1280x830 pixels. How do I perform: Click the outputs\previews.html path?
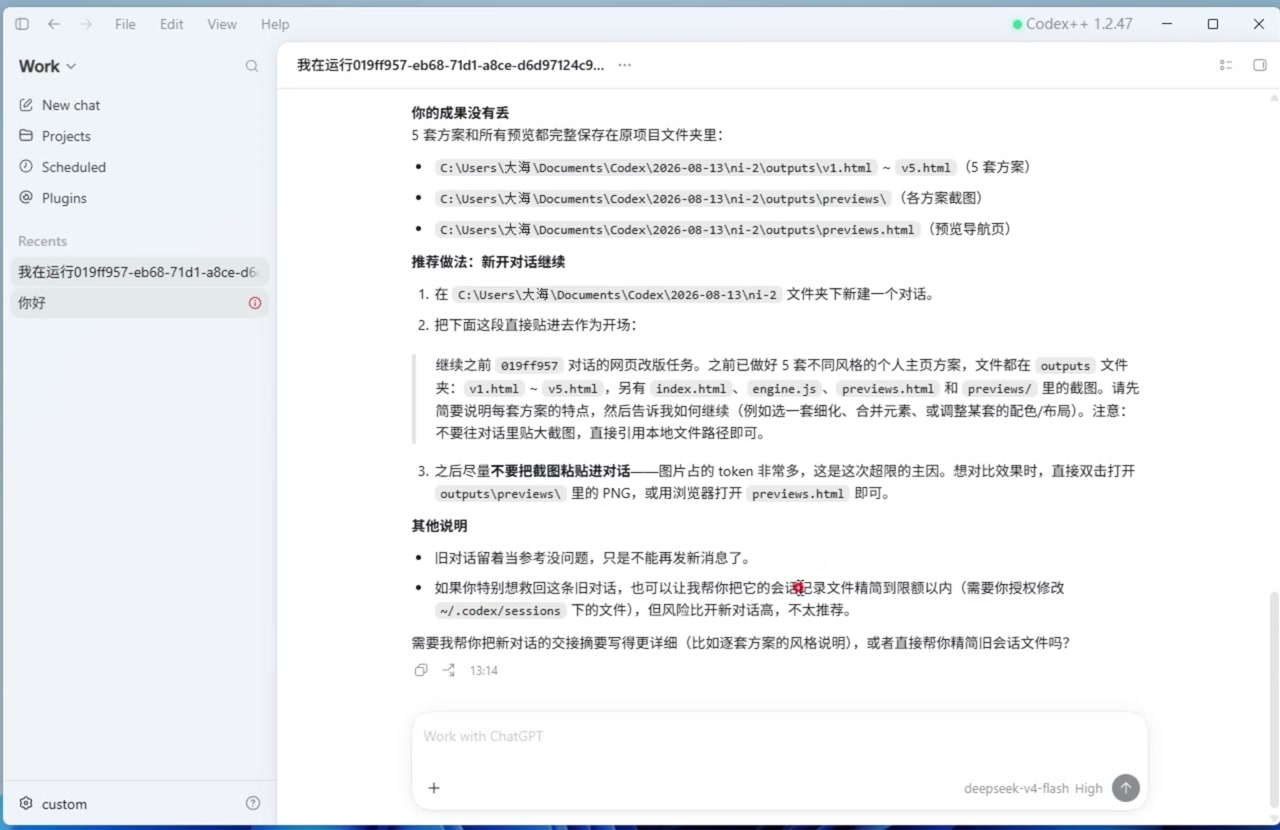click(677, 230)
